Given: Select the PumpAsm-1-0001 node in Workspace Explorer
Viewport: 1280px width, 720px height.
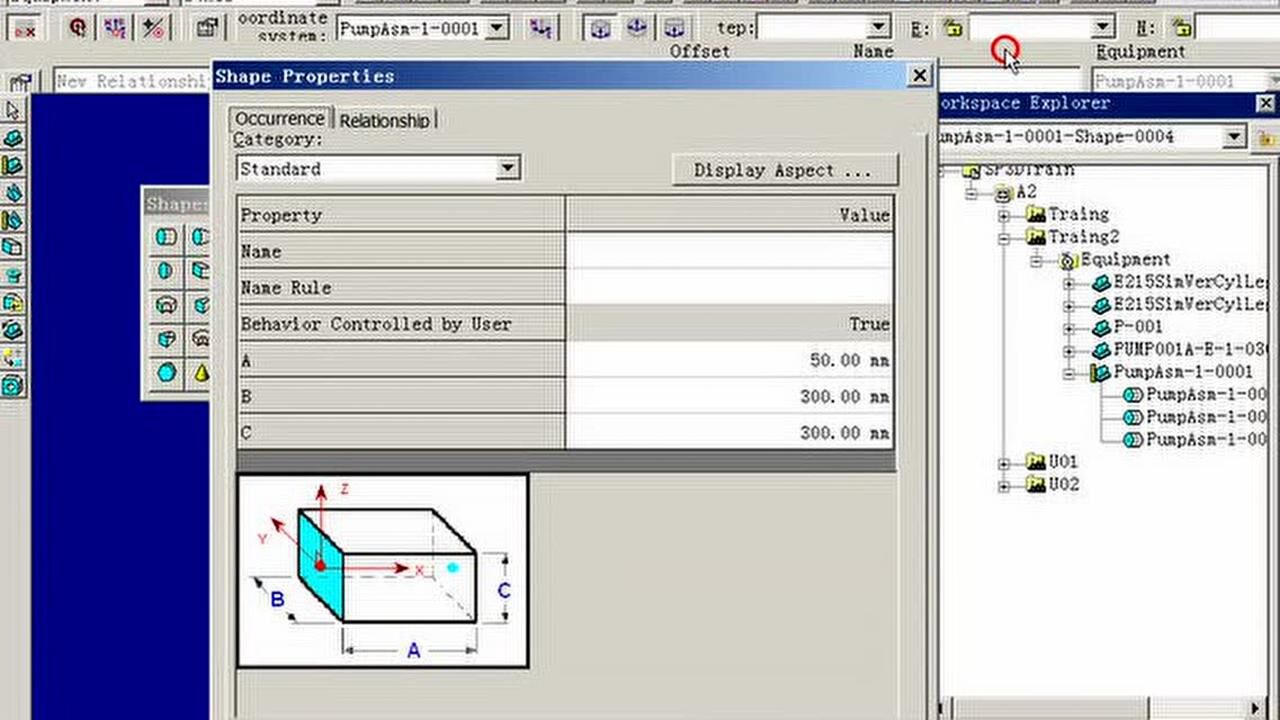Looking at the screenshot, I should pyautogui.click(x=1182, y=372).
